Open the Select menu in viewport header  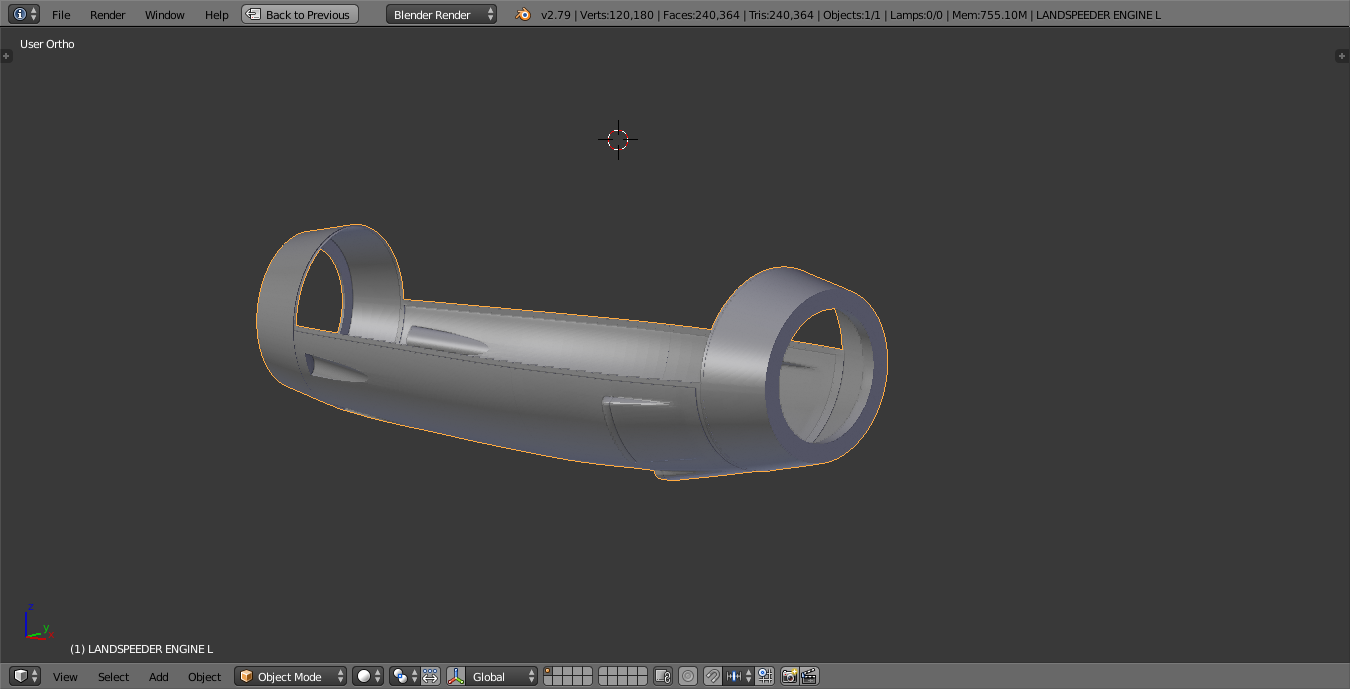click(x=114, y=677)
